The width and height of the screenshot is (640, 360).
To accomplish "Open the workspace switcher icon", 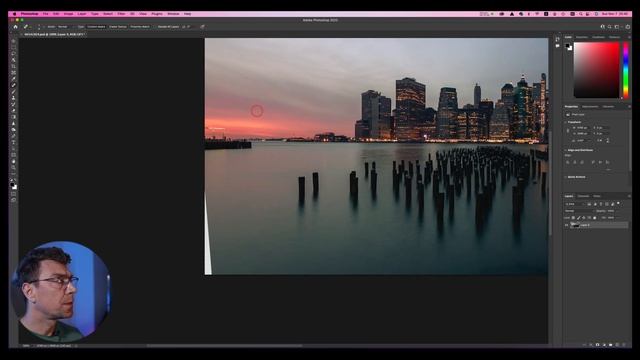I will click(x=617, y=27).
